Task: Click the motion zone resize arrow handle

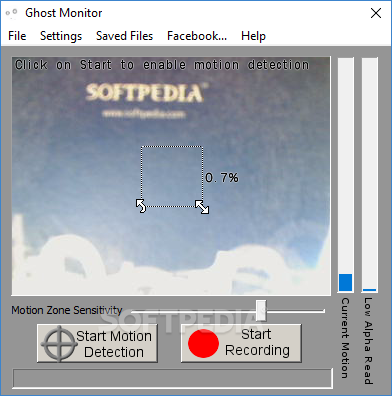Action: coord(202,207)
